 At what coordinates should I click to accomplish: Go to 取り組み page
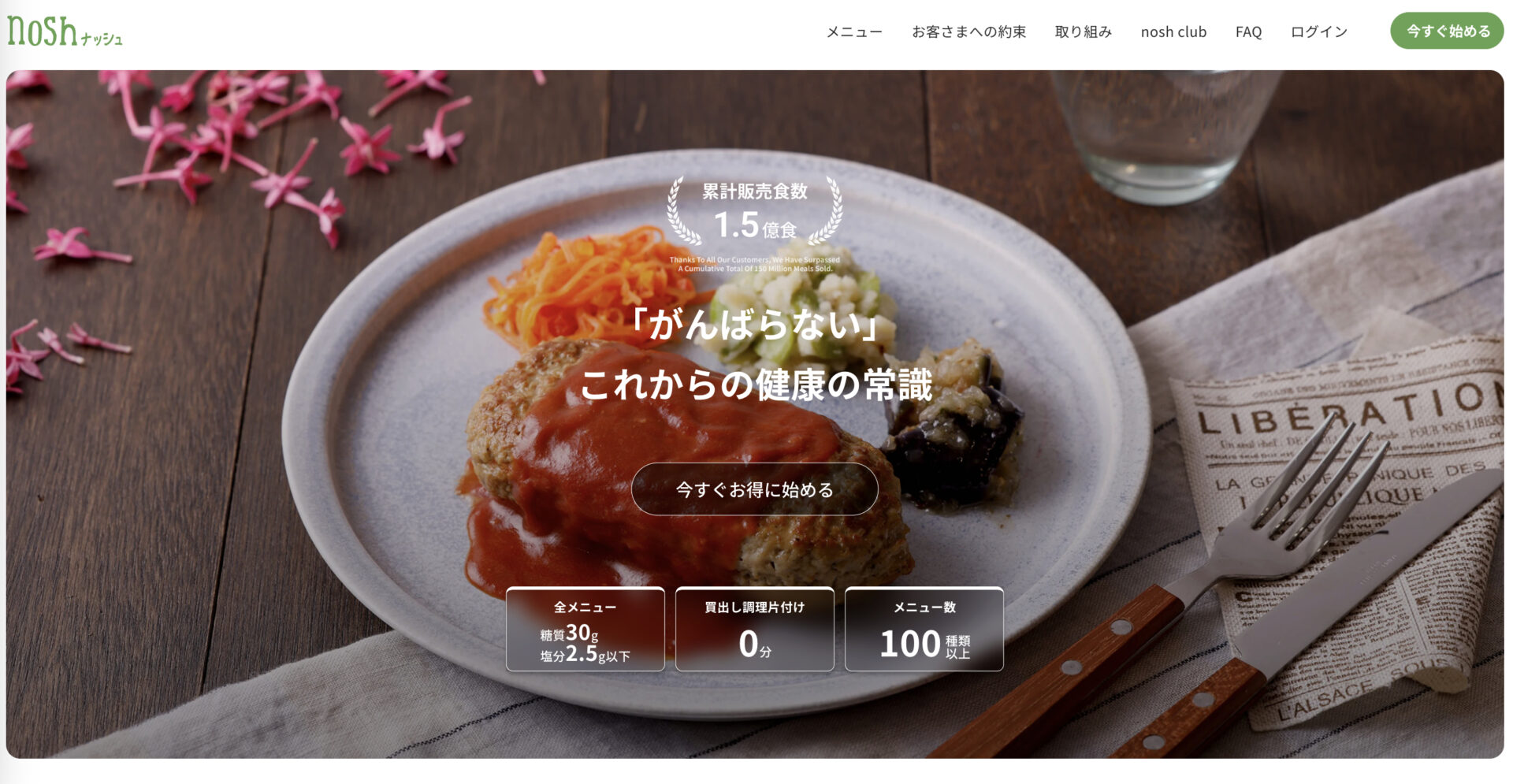pyautogui.click(x=1083, y=32)
